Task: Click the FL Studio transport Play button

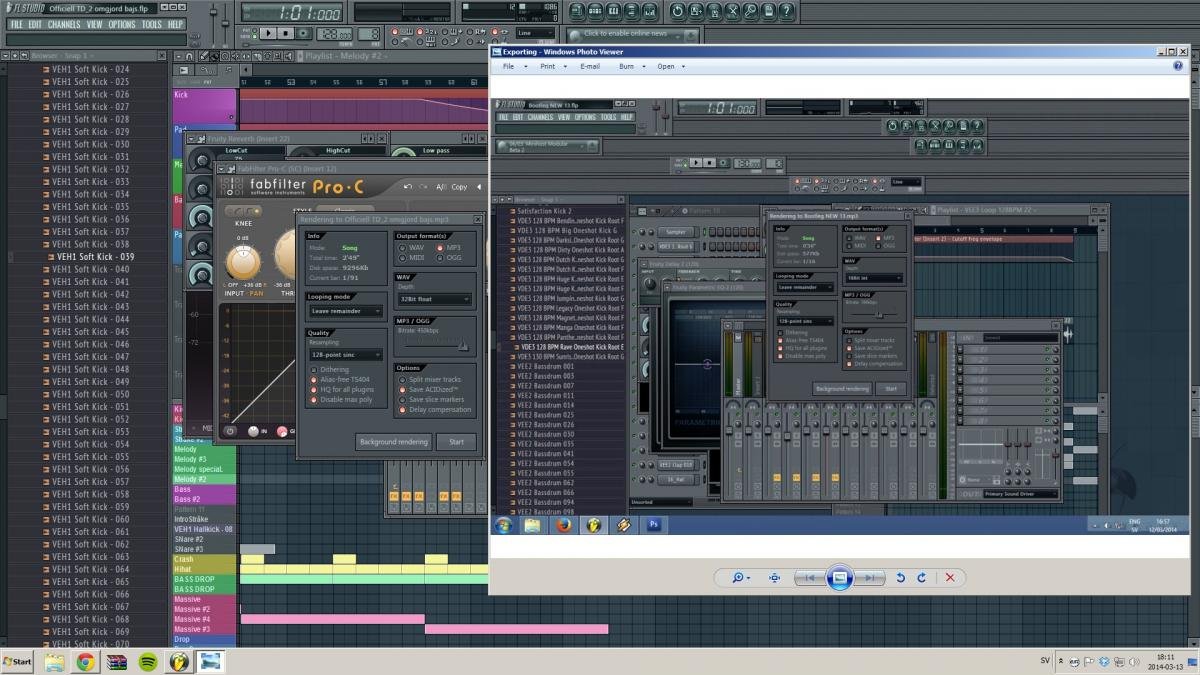Action: (268, 33)
